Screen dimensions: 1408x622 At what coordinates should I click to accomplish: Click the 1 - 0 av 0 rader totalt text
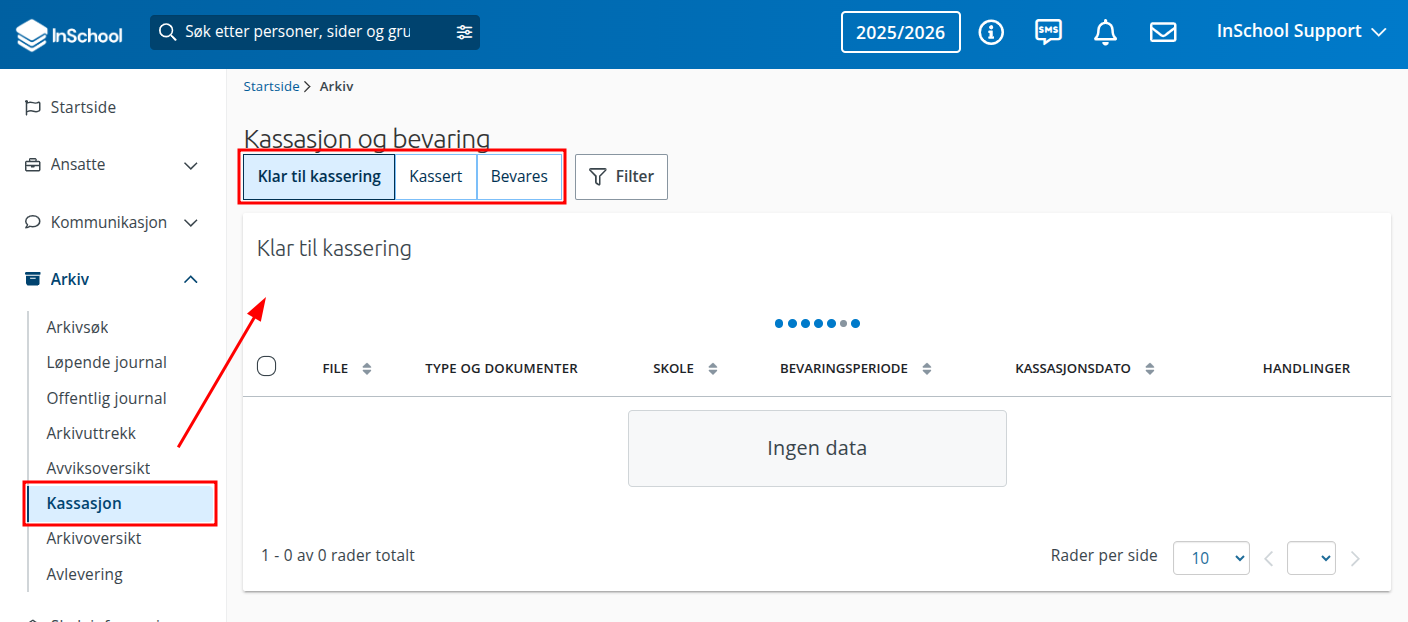pyautogui.click(x=338, y=555)
